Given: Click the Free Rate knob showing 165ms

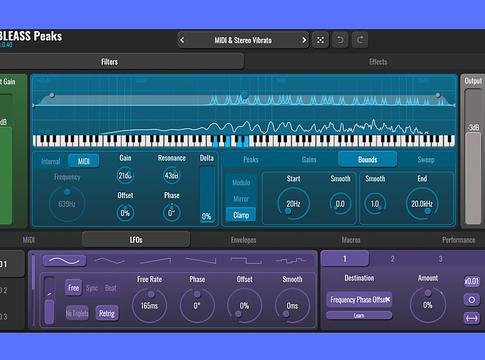Looking at the screenshot, I should pyautogui.click(x=149, y=305).
